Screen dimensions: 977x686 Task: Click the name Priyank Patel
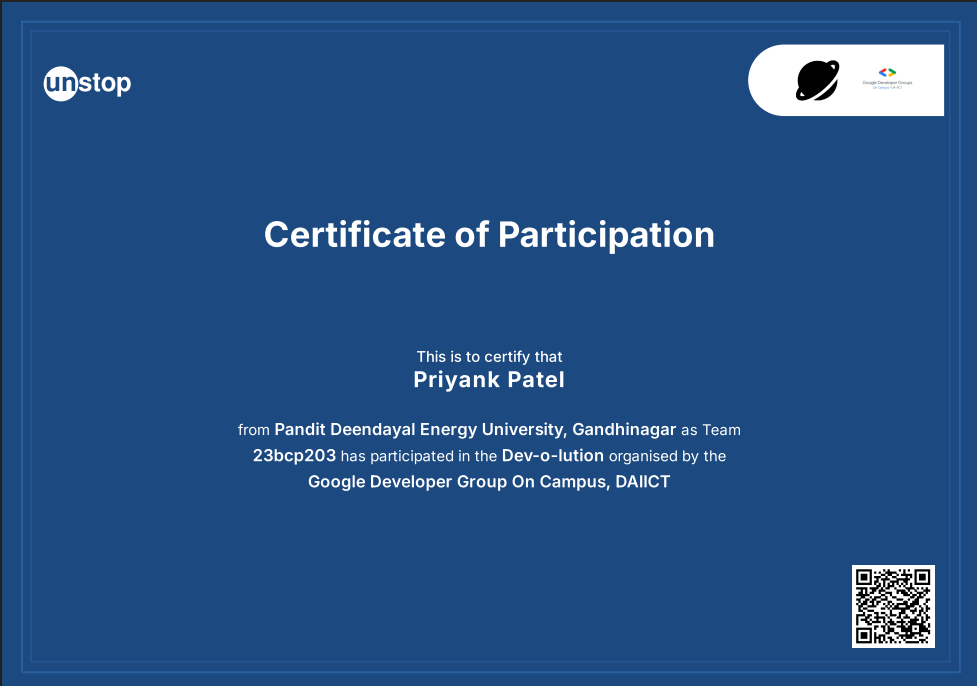(x=489, y=380)
